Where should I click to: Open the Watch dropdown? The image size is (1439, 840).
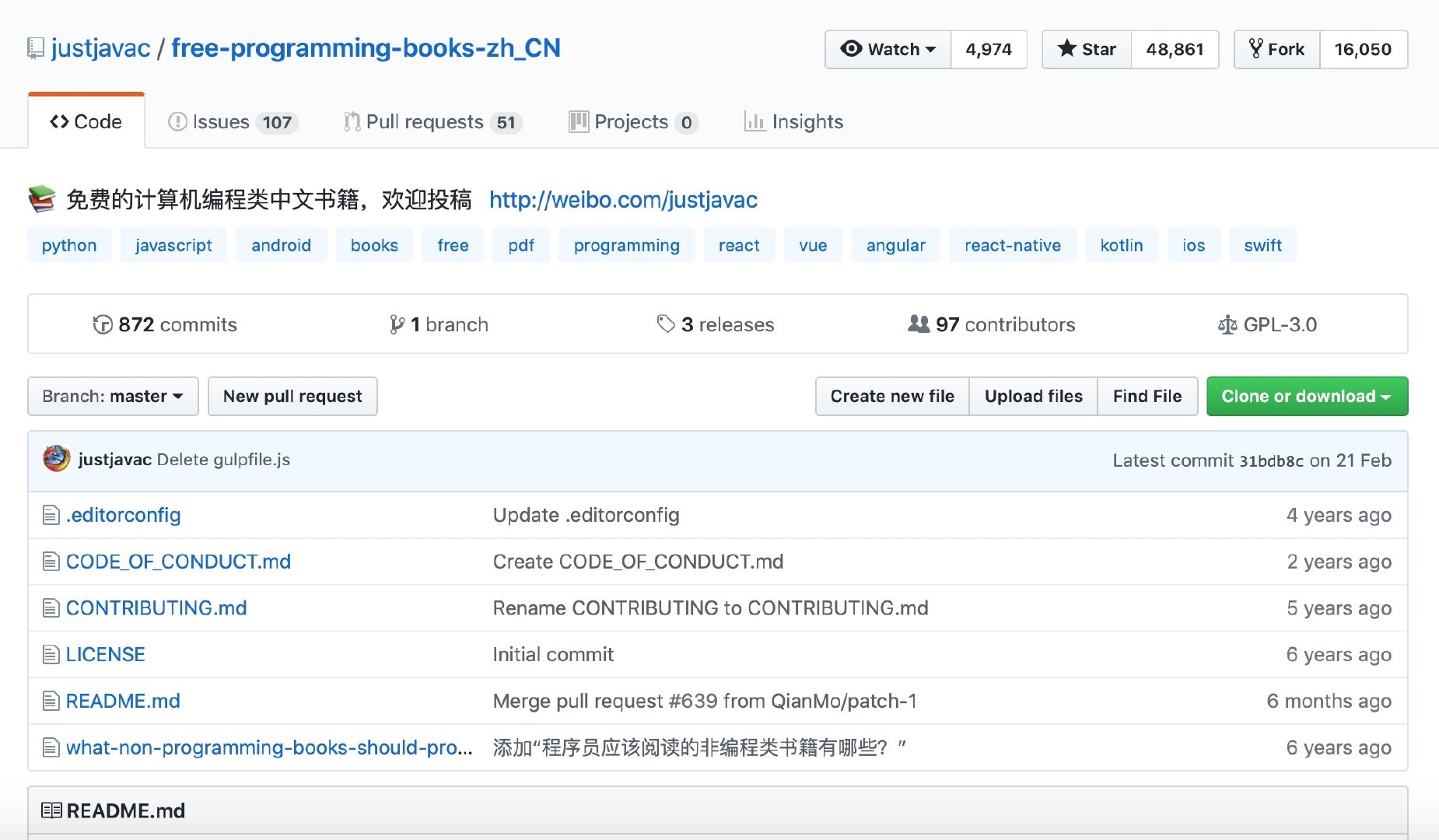888,49
